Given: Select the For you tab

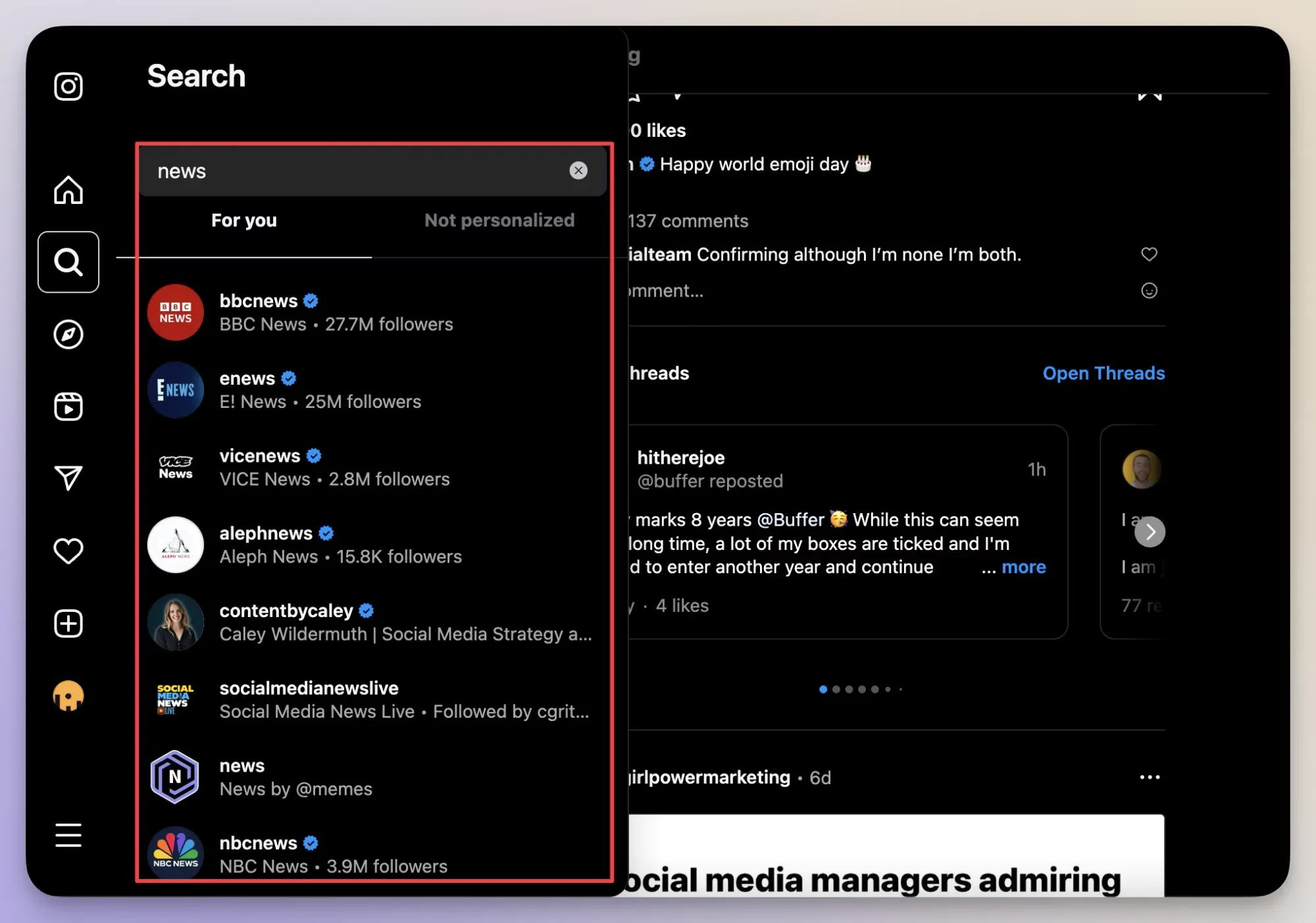Looking at the screenshot, I should [243, 219].
